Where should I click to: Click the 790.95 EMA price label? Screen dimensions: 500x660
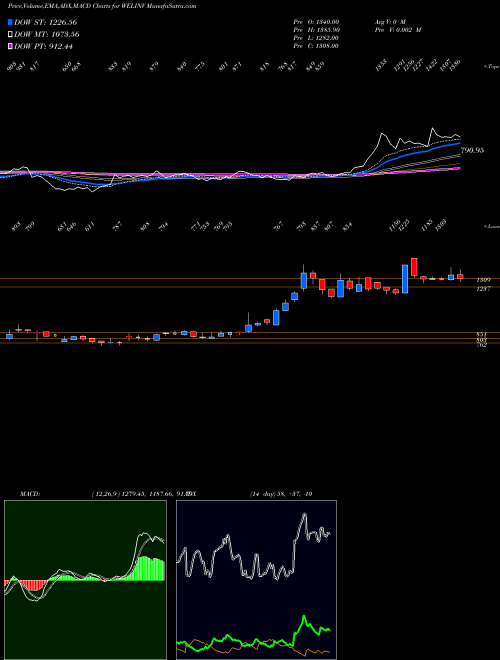[472, 150]
